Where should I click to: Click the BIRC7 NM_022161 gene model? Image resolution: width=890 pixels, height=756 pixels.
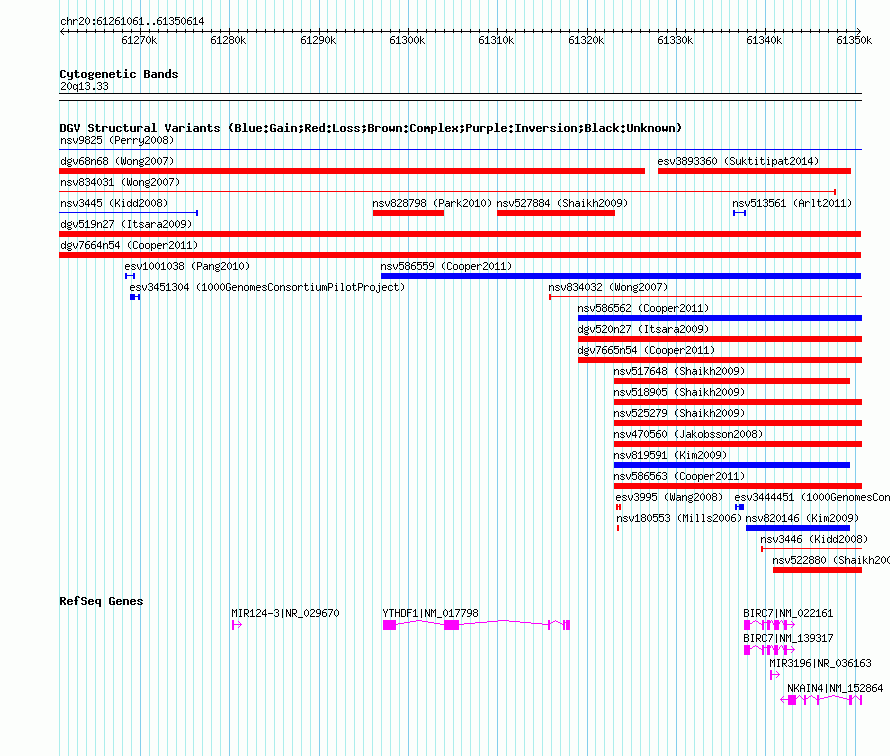point(769,625)
